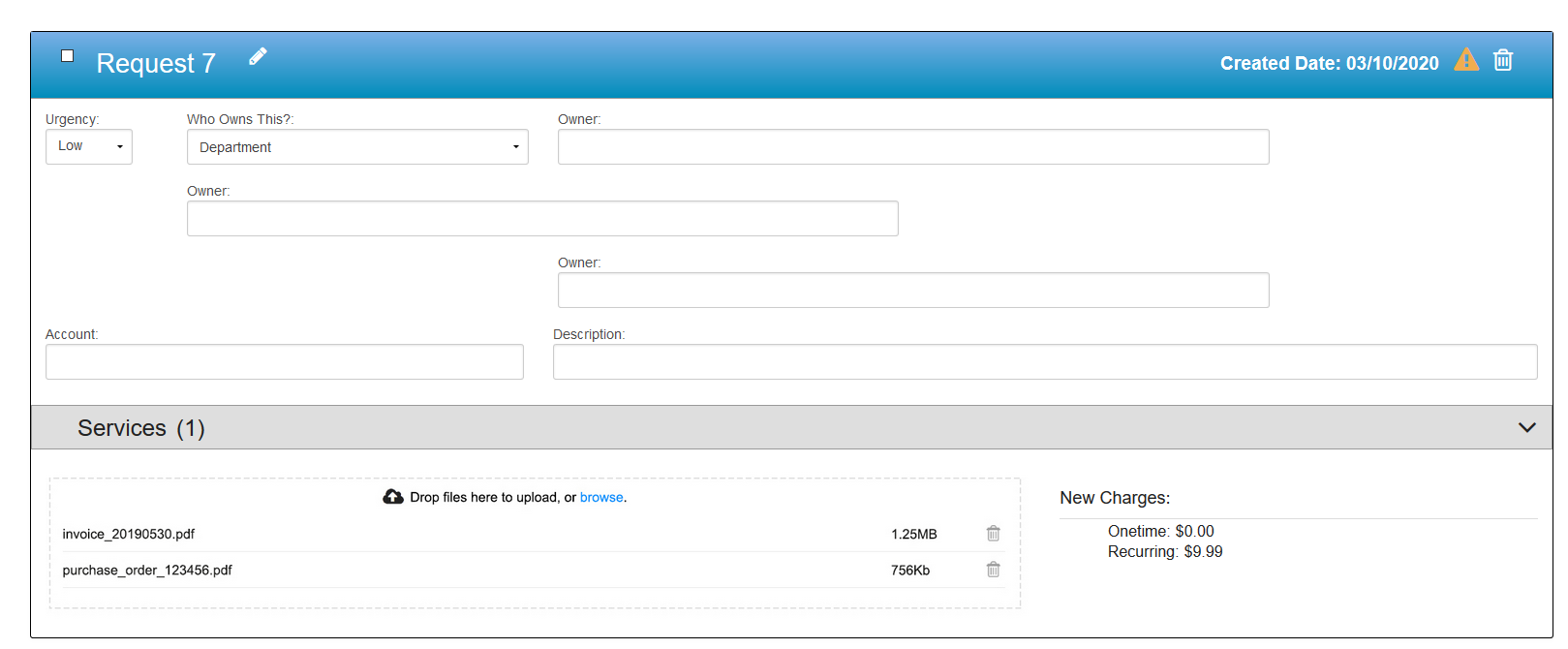Delete invoice_20190530.pdf with its trash icon
Screen dimensions: 1568x649
993,534
